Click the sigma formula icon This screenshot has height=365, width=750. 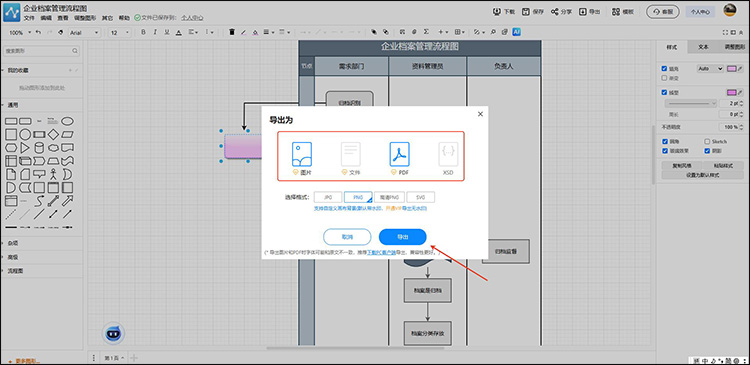coord(426,32)
